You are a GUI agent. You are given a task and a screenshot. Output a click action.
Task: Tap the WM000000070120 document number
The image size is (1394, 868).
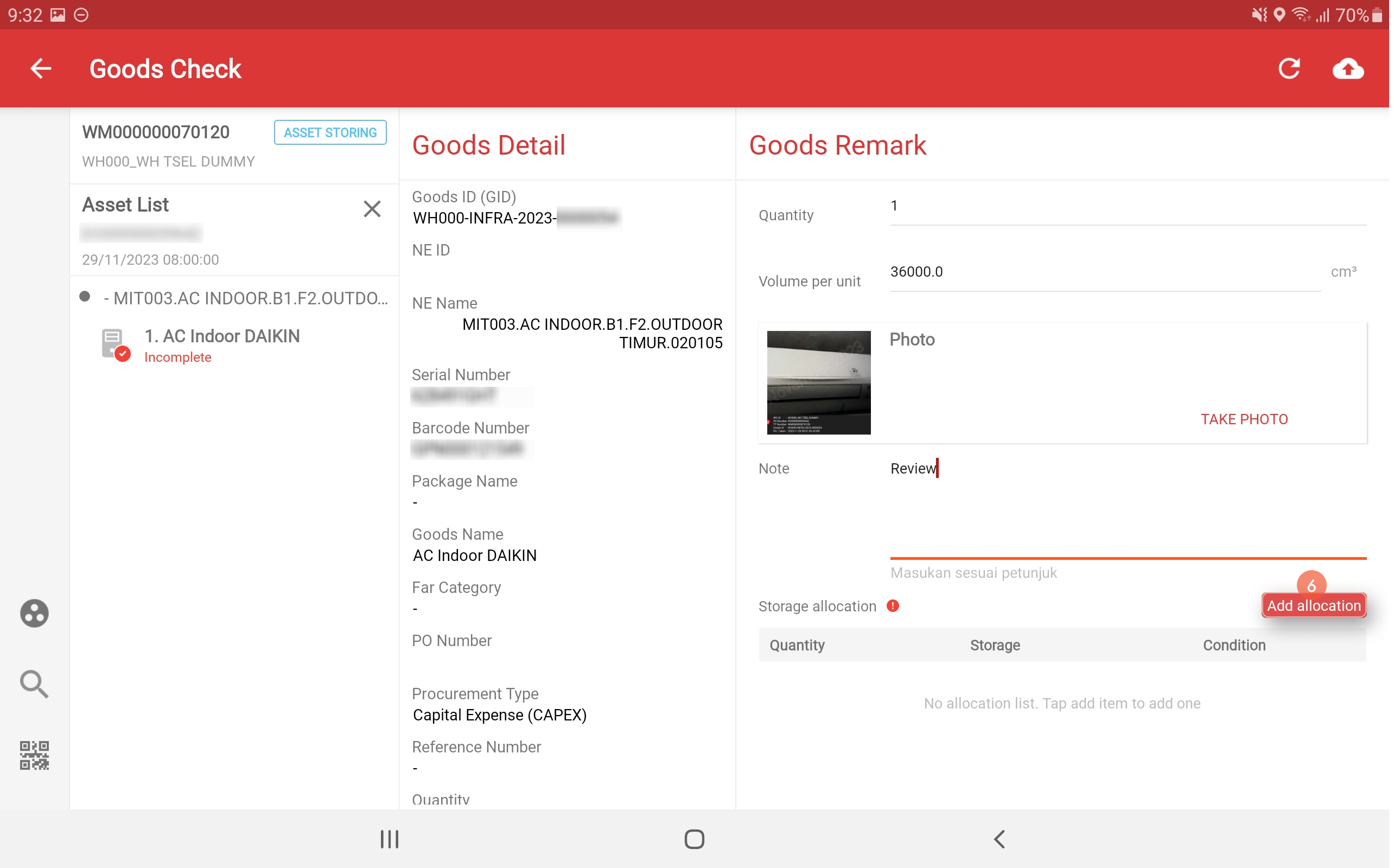pyautogui.click(x=156, y=132)
